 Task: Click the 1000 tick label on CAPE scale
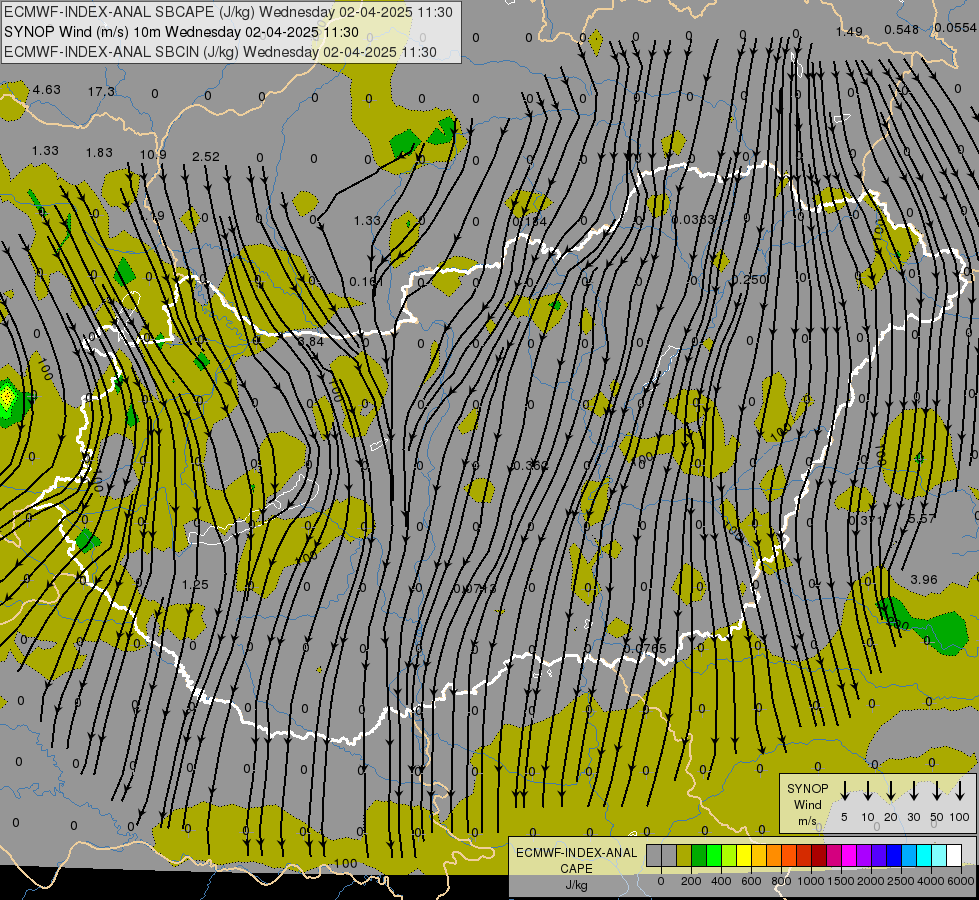[x=810, y=881]
